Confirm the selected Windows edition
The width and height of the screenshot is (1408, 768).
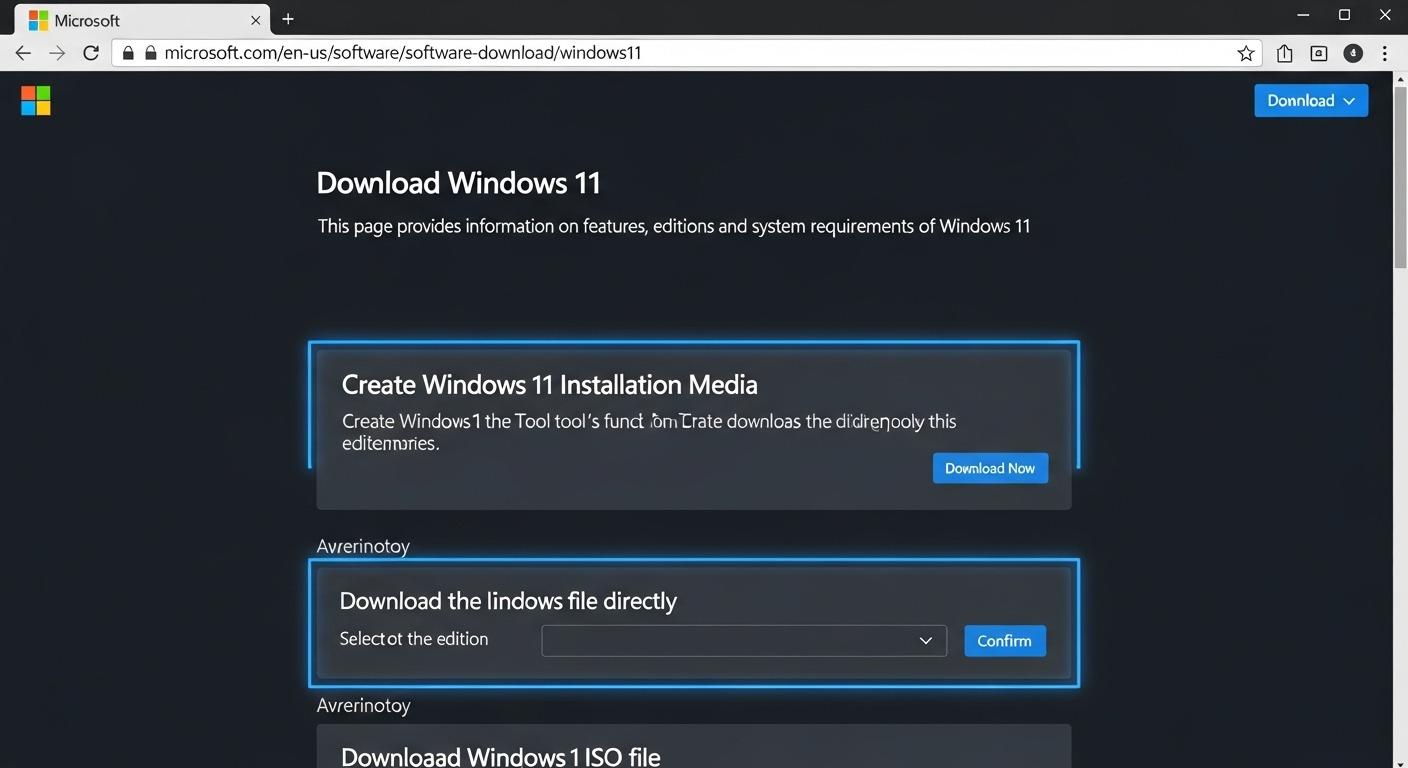click(x=1004, y=640)
